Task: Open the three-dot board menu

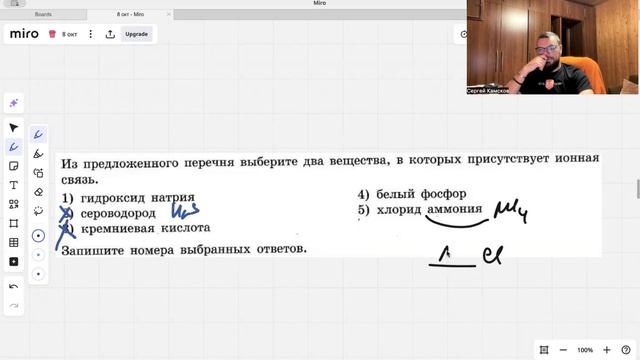Action: tap(91, 34)
